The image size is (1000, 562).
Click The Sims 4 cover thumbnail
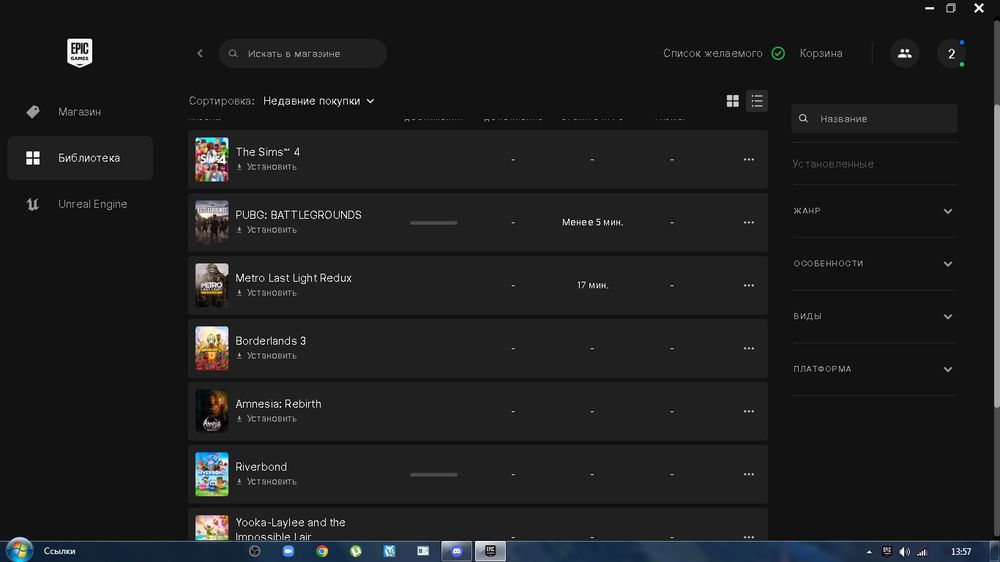pos(212,159)
